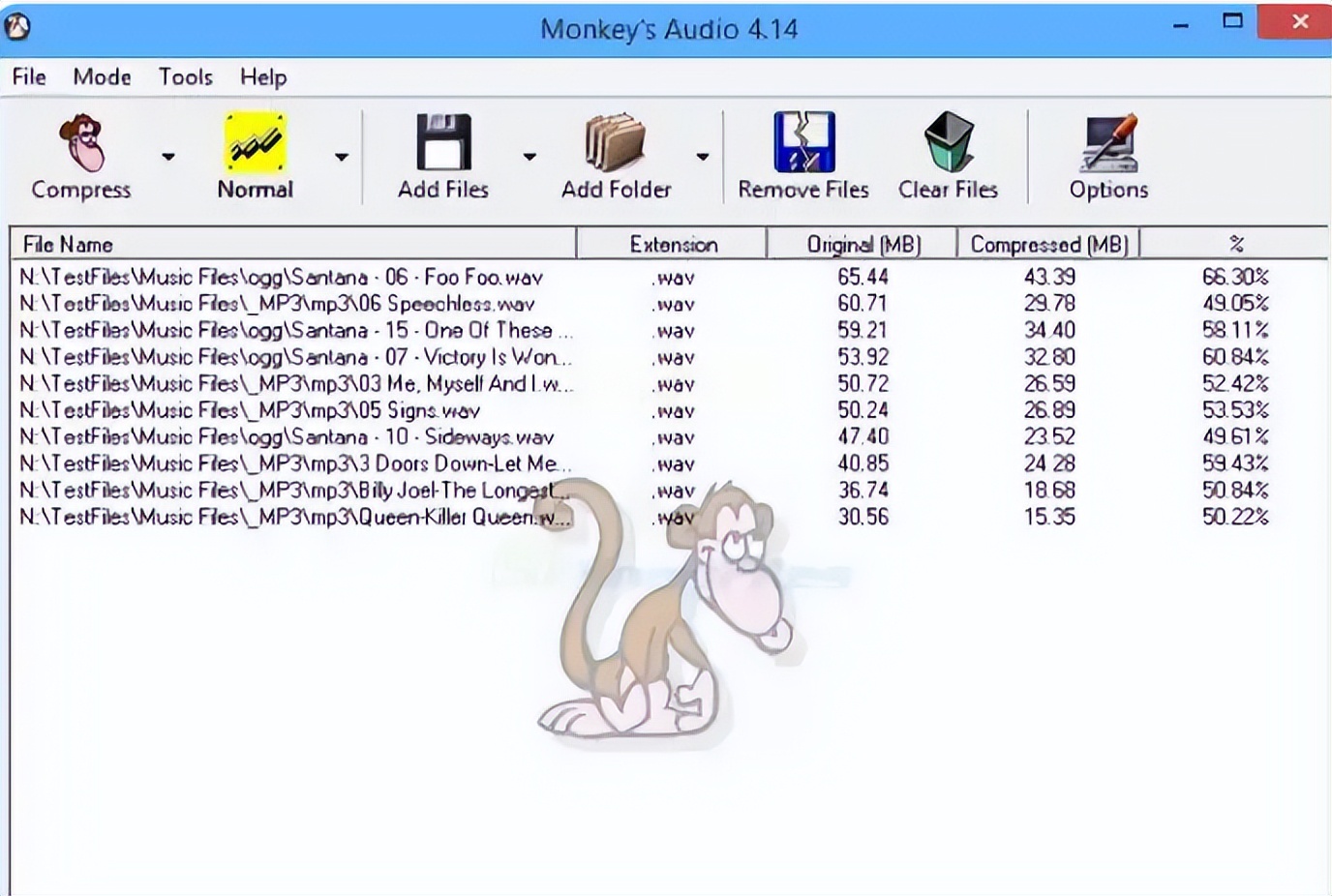Open the File menu
Image resolution: width=1332 pixels, height=896 pixels.
point(29,77)
